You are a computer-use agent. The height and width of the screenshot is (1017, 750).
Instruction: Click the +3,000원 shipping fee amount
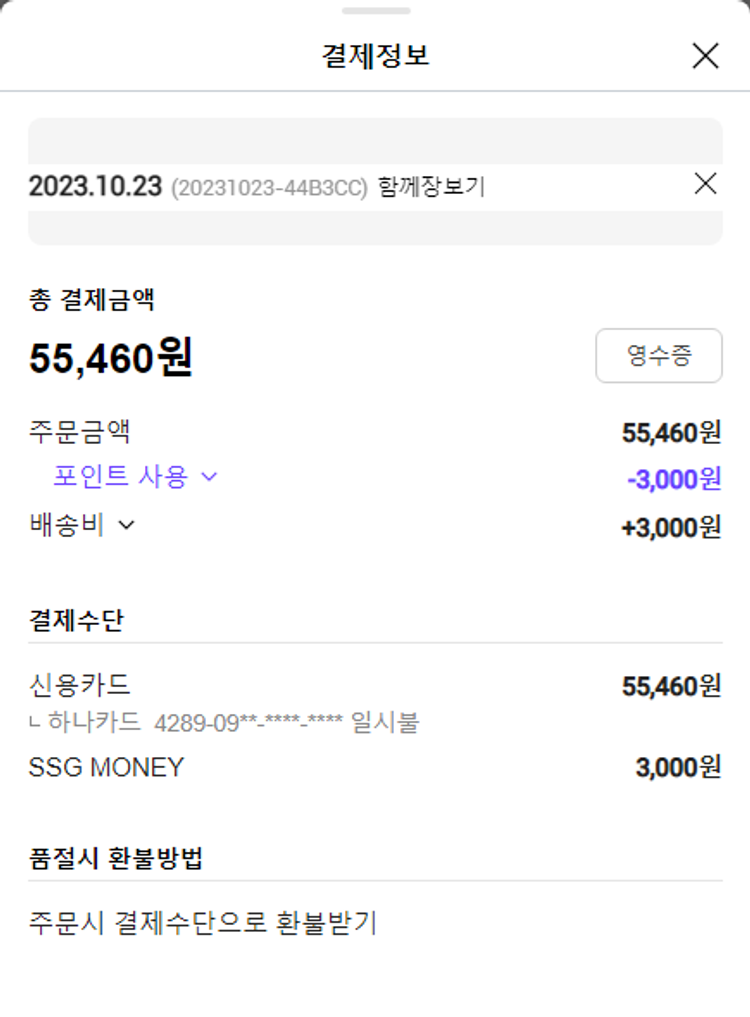coord(671,527)
